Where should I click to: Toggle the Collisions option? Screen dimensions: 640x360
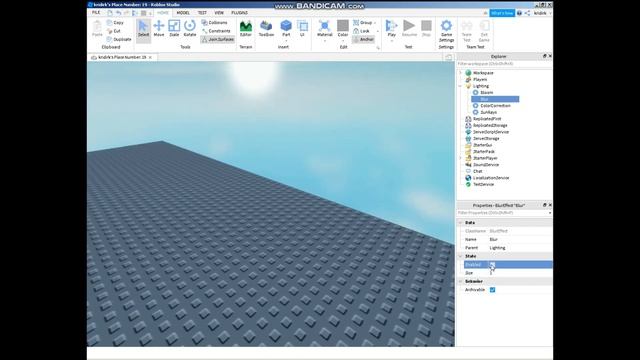point(215,23)
